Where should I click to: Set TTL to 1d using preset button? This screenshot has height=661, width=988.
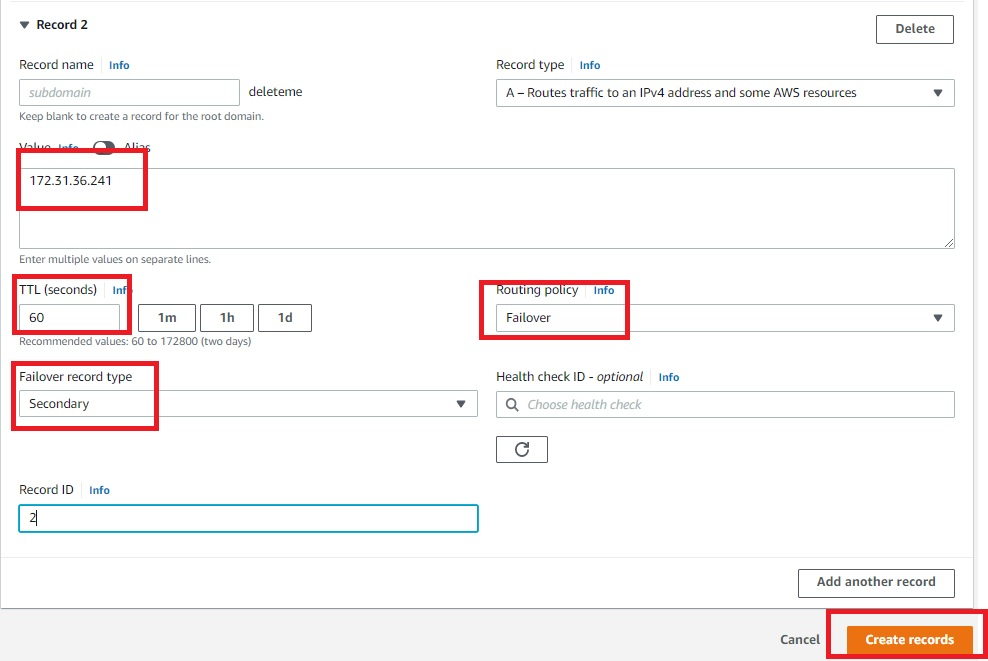tap(287, 317)
